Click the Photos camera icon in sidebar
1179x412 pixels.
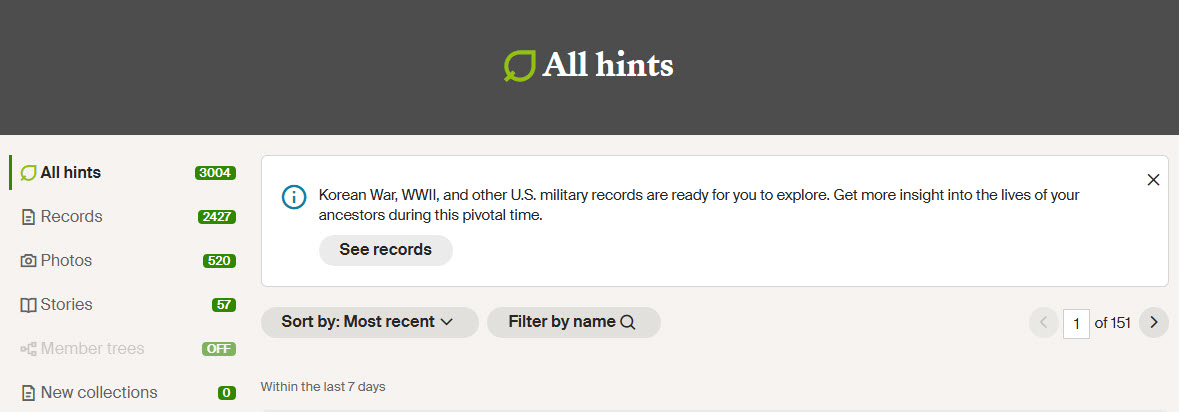pos(29,261)
